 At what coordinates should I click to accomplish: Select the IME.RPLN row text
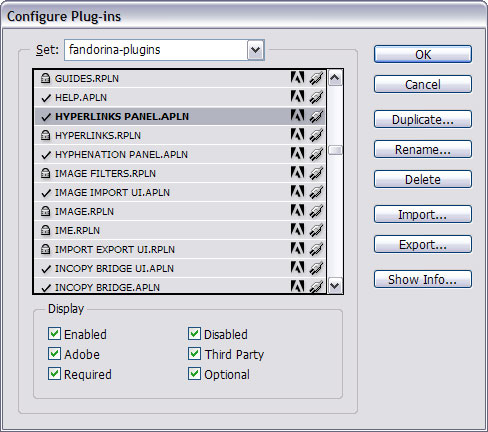(77, 231)
